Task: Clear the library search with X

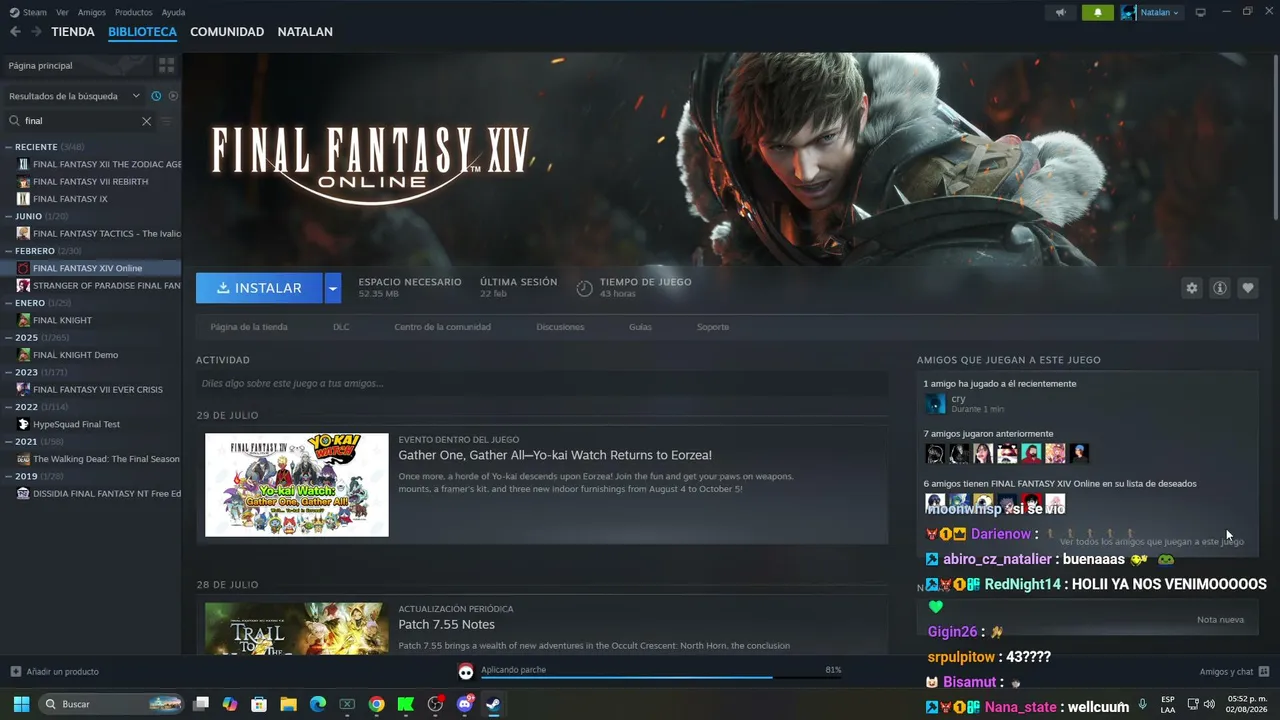Action: (x=146, y=121)
